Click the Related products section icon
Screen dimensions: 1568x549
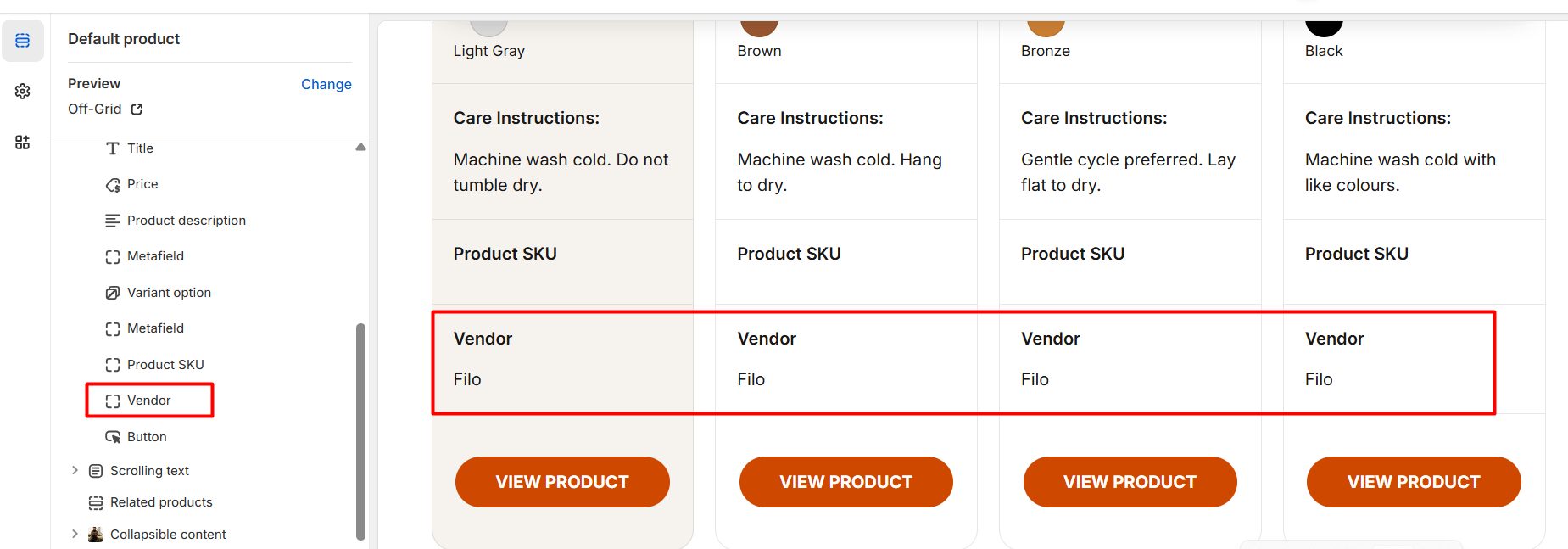pos(96,503)
